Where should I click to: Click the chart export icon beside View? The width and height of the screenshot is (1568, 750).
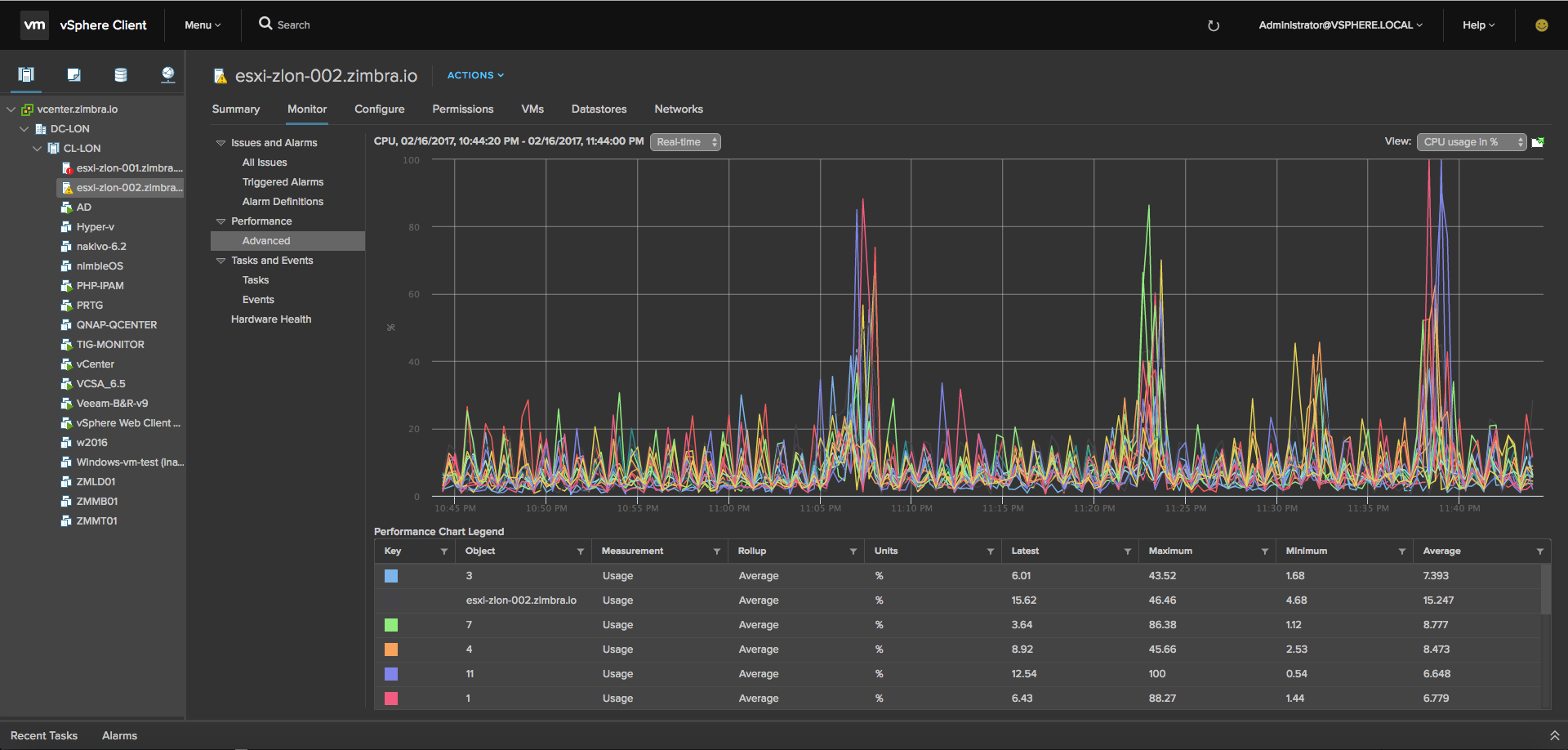tap(1538, 142)
